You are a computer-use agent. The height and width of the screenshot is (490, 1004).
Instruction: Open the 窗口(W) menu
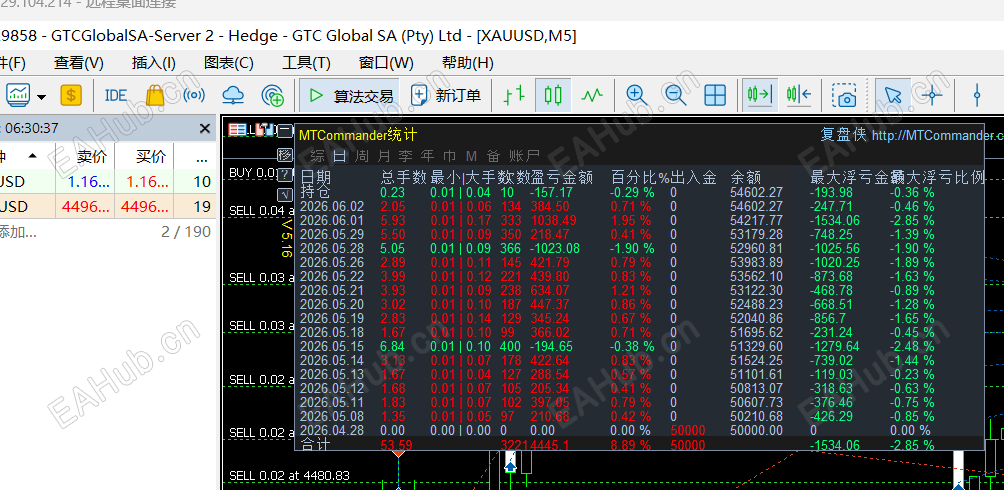point(386,63)
